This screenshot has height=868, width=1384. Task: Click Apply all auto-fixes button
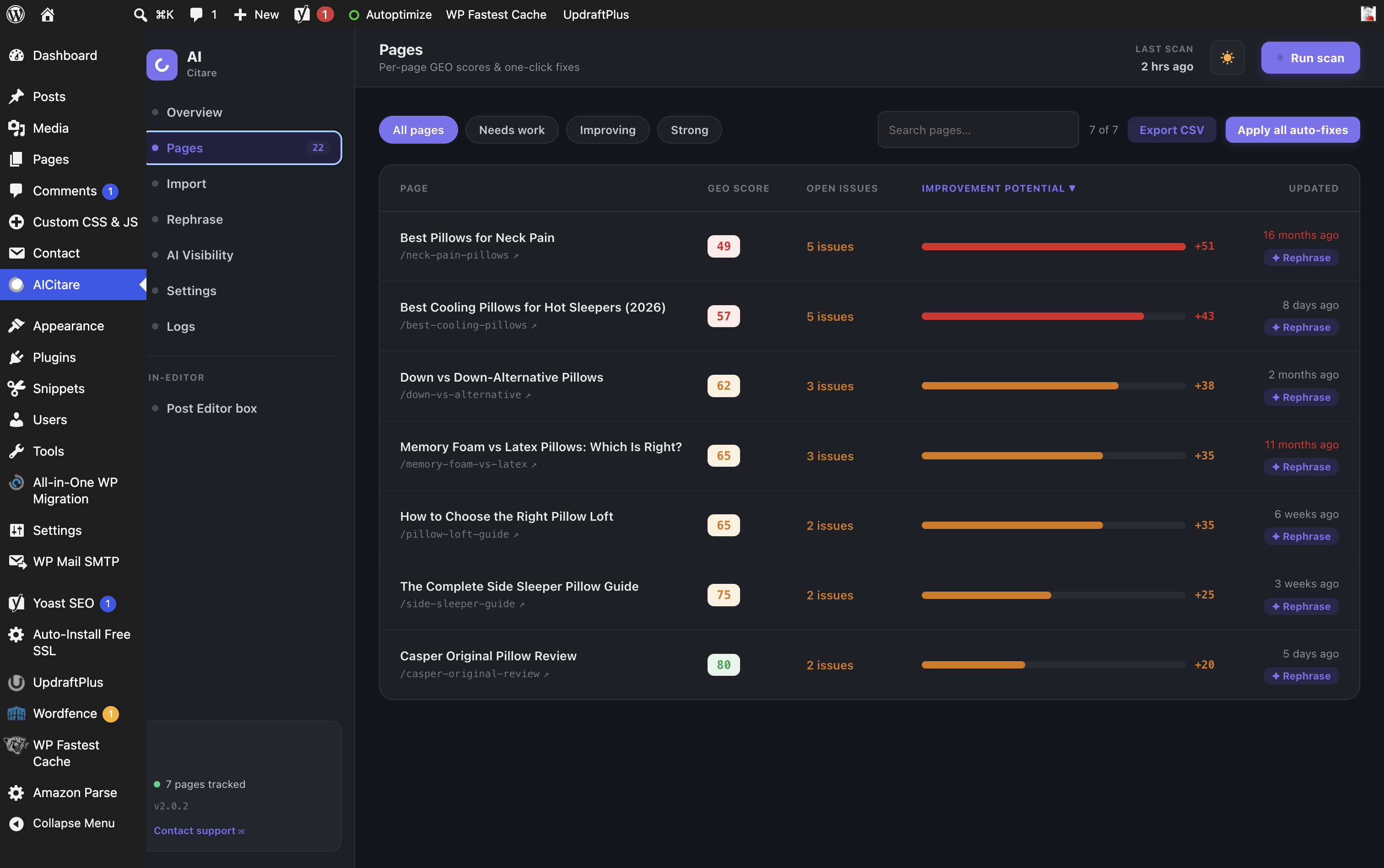tap(1292, 130)
